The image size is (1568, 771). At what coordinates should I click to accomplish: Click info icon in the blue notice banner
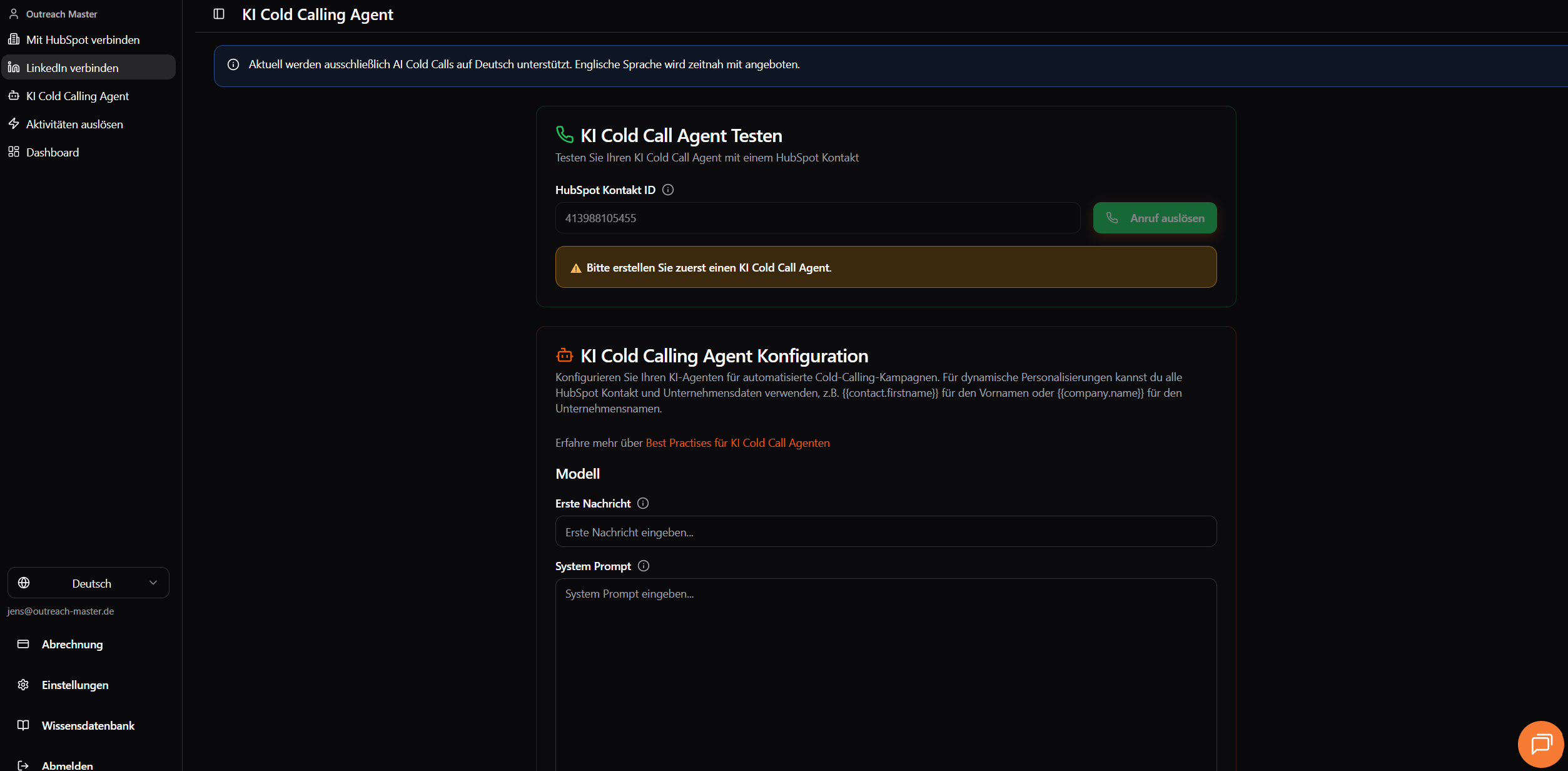coord(233,64)
